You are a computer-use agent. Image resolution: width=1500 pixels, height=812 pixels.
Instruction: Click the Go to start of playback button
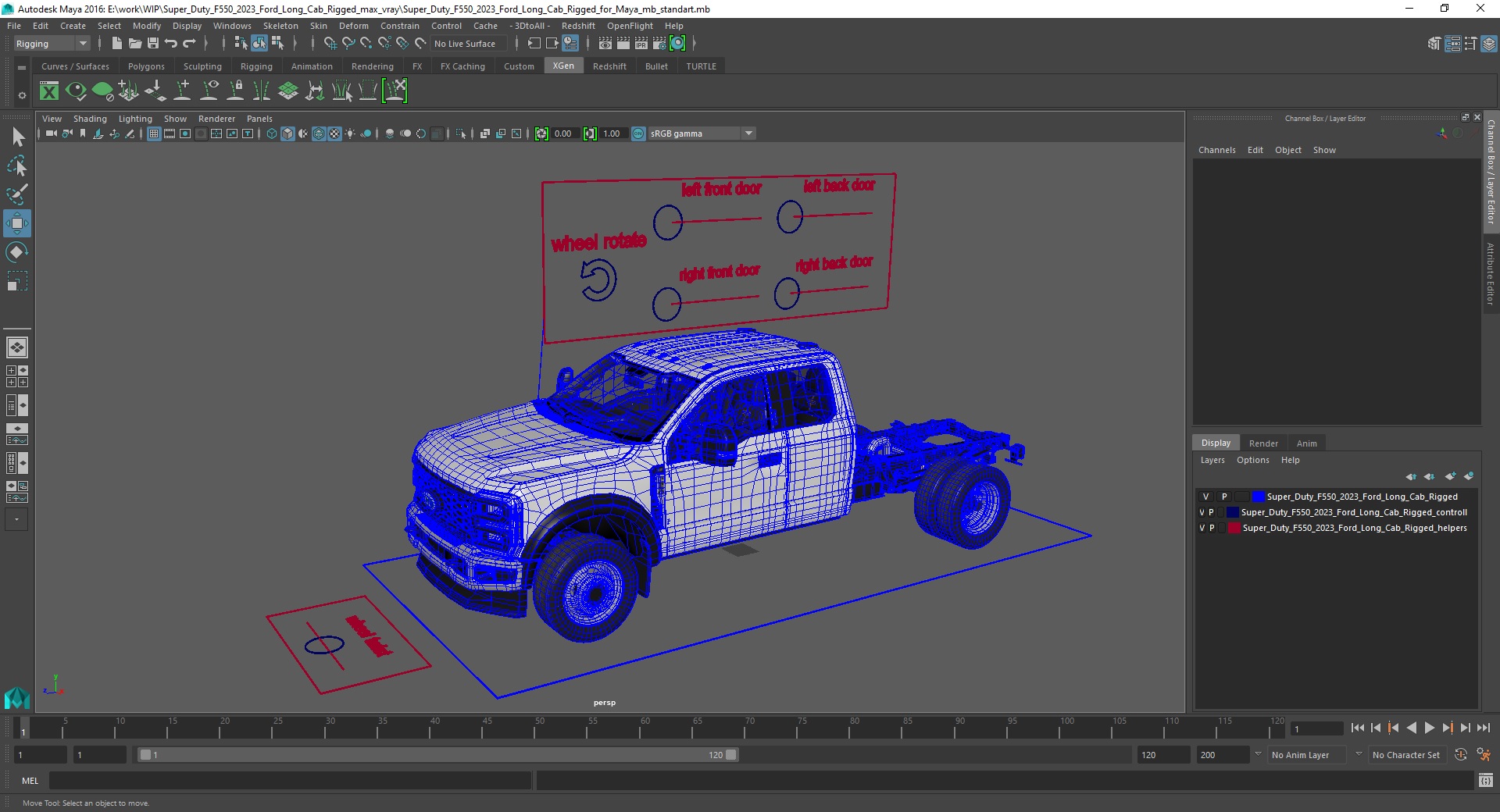1357,728
